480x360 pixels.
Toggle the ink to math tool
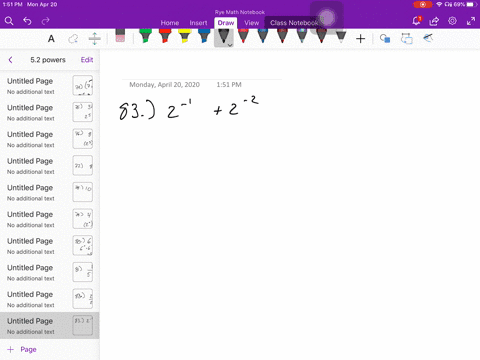(428, 38)
